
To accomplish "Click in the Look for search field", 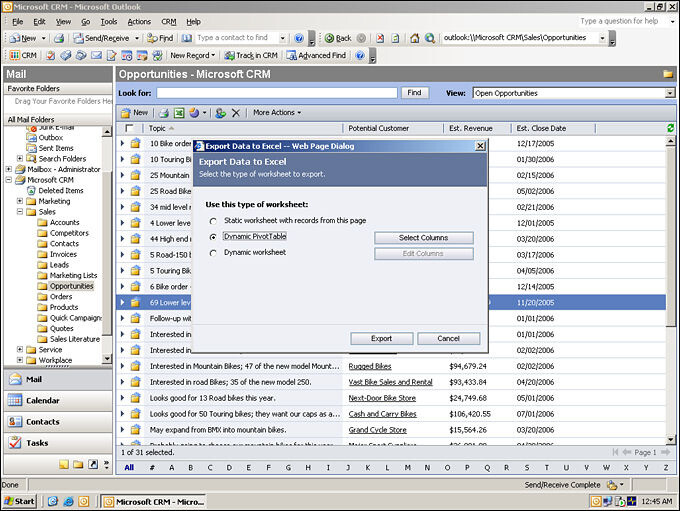I will (x=277, y=93).
